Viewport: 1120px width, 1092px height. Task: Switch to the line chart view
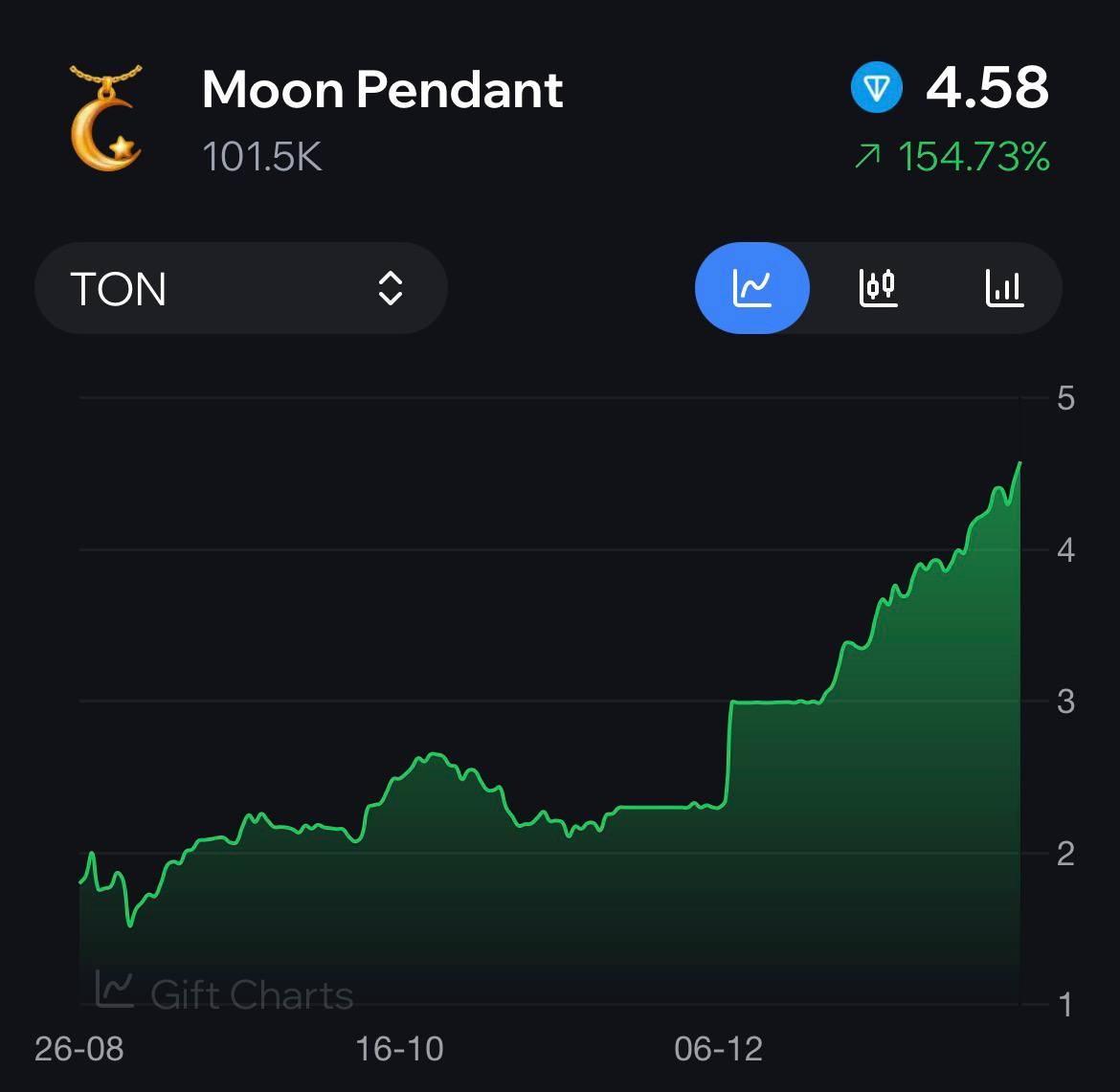pos(751,288)
